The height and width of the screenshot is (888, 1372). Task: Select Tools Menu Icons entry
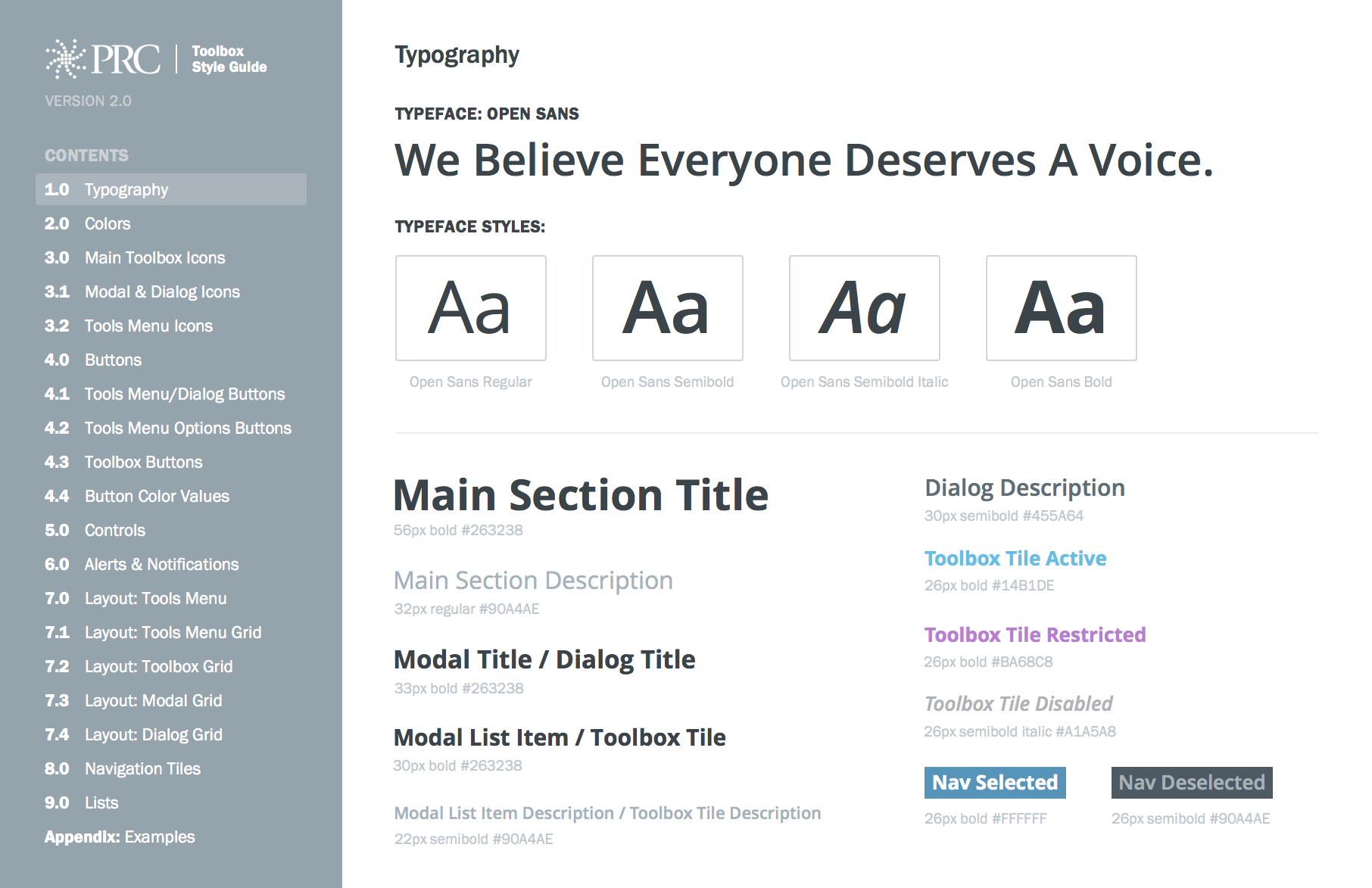click(148, 326)
